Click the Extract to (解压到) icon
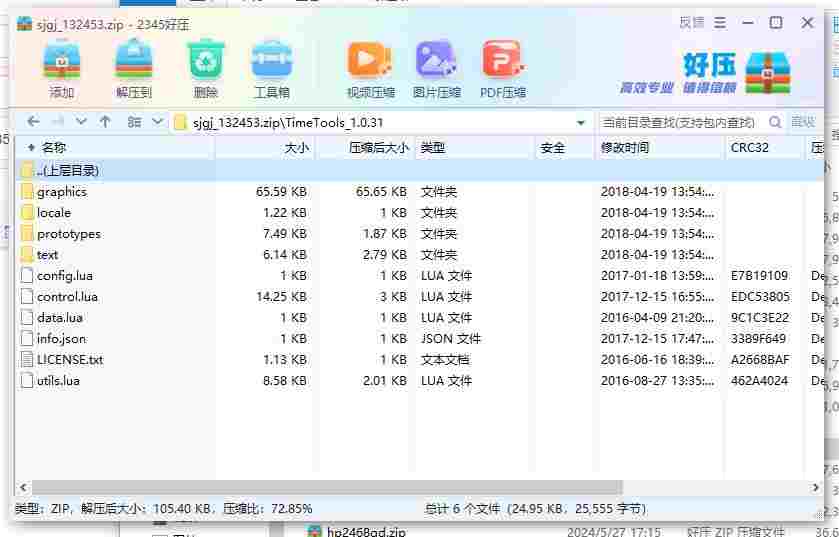 (x=134, y=60)
